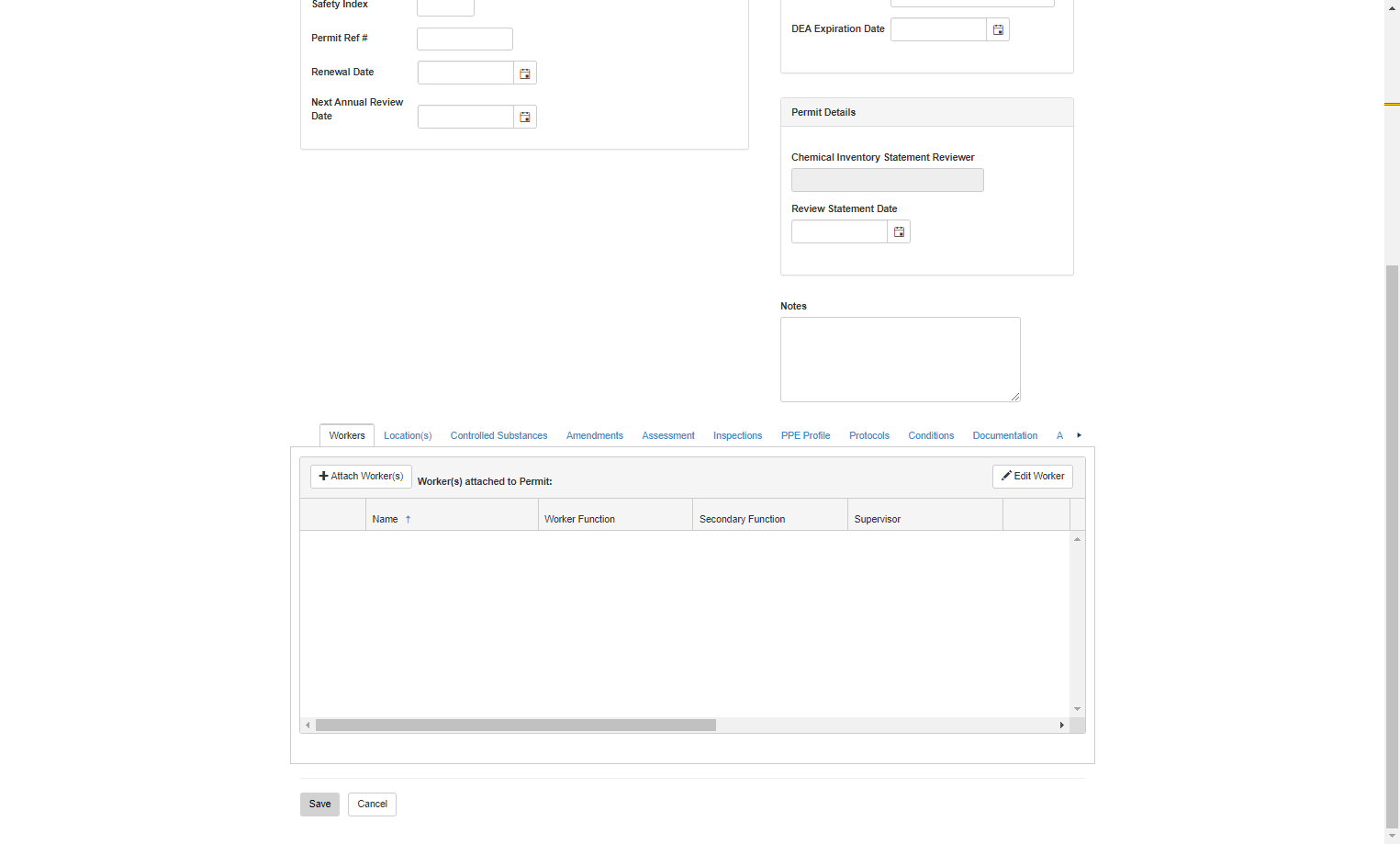Save the permit form
The image size is (1400, 844).
(x=319, y=805)
